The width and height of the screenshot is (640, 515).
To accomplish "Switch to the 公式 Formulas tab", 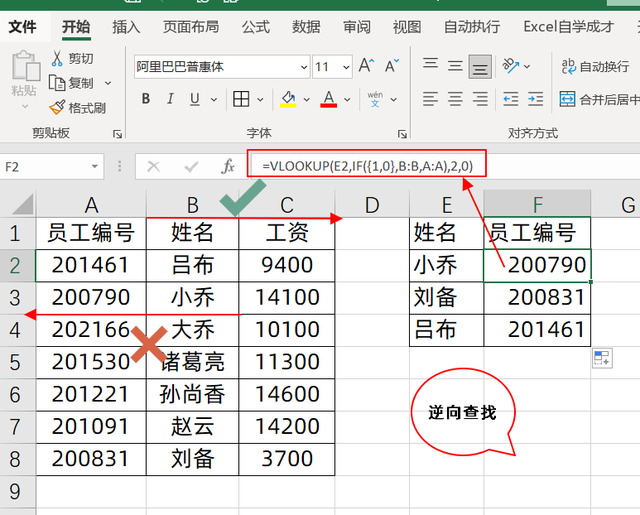I will coord(256,27).
